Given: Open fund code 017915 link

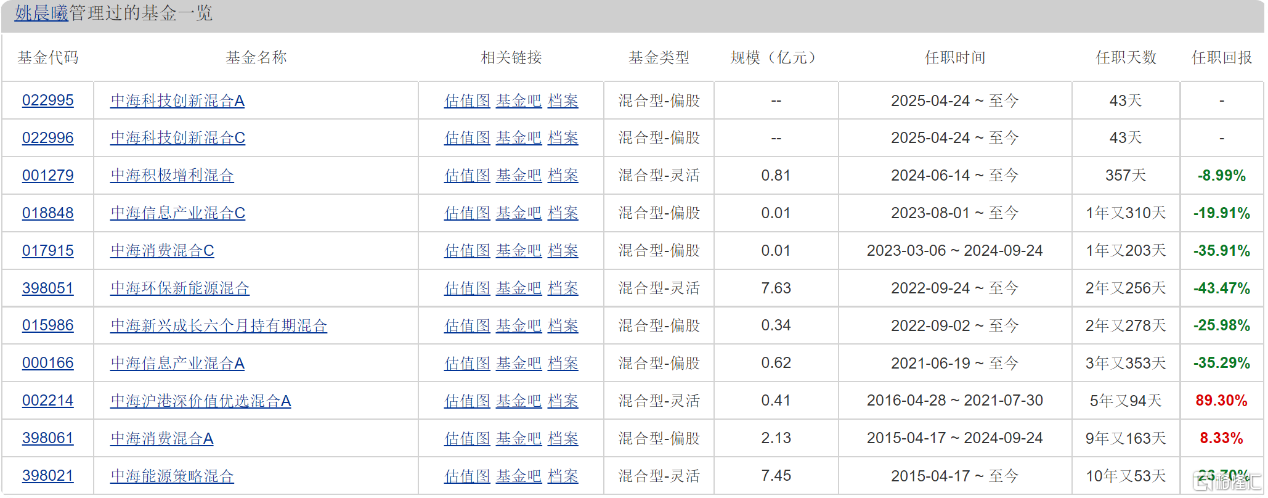Looking at the screenshot, I should pyautogui.click(x=48, y=251).
